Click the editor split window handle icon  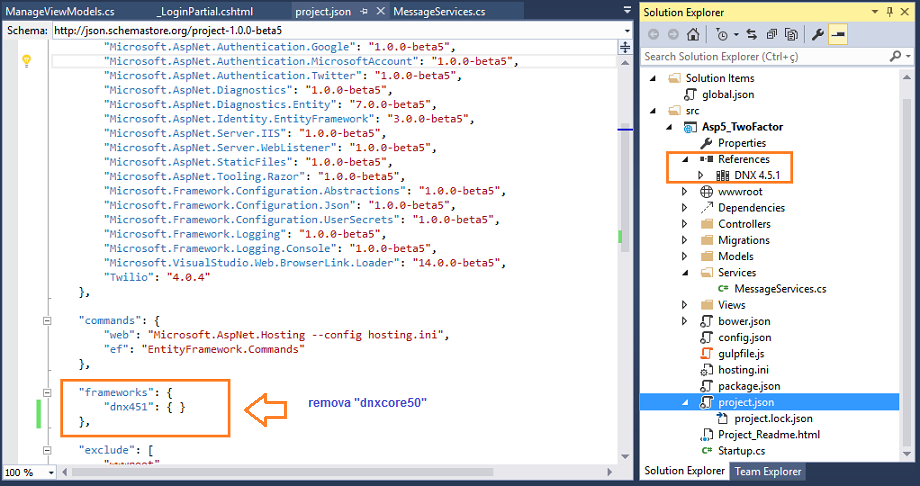tap(625, 47)
